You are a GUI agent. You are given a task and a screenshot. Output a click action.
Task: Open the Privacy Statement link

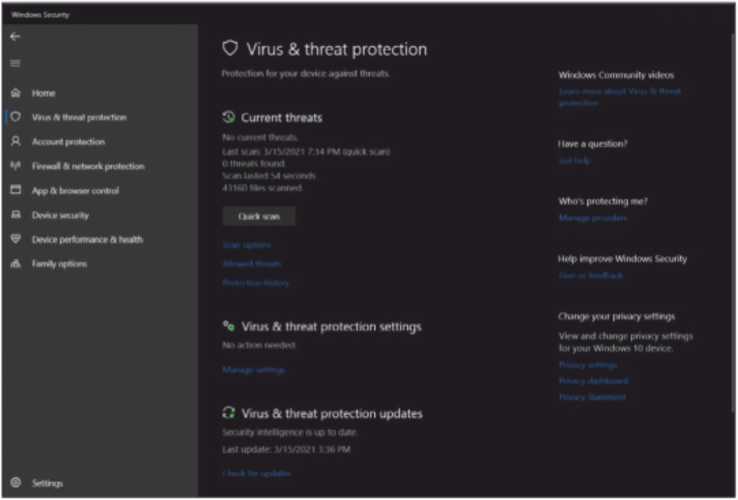592,397
